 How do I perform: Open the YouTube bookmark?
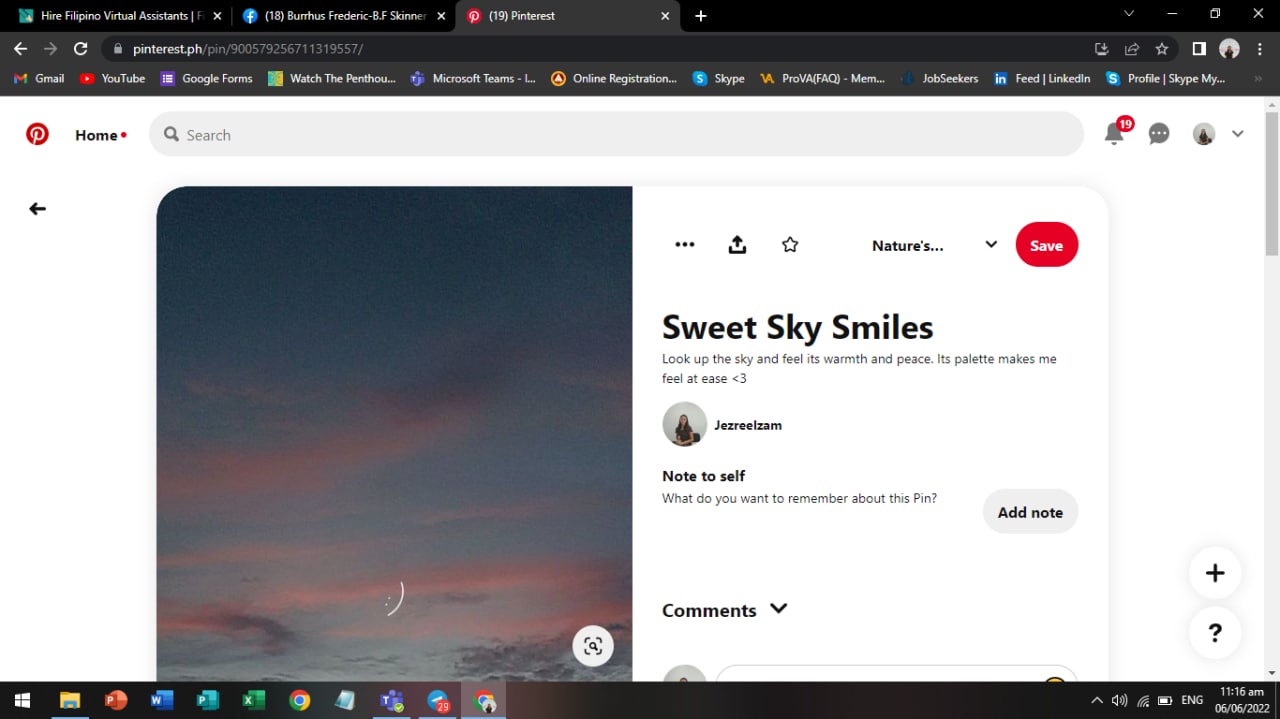pyautogui.click(x=112, y=78)
